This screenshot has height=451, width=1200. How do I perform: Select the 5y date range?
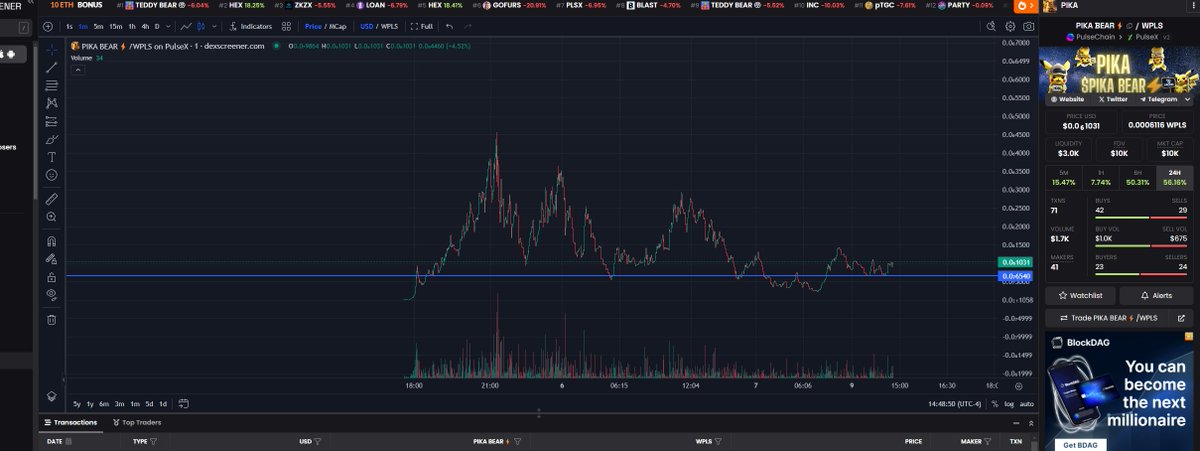click(77, 404)
